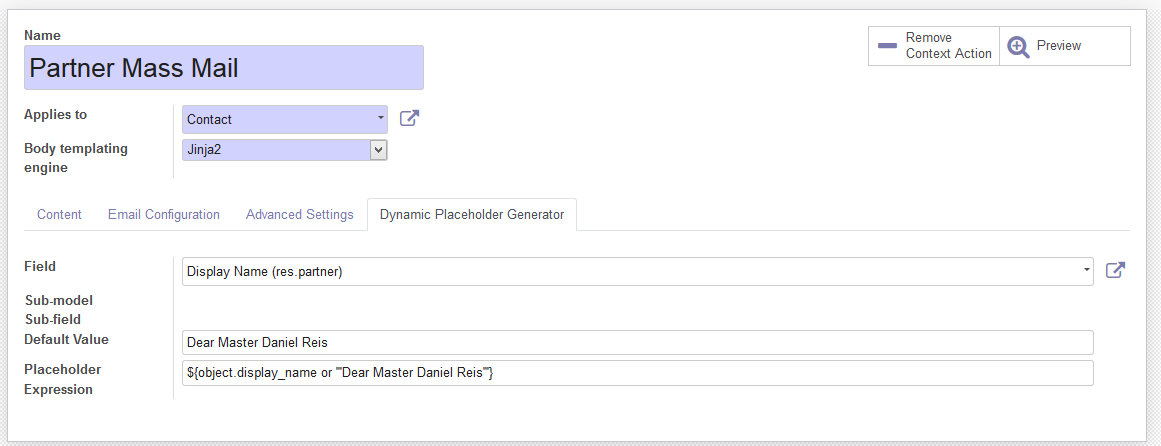The width and height of the screenshot is (1161, 446).
Task: Click the Sub-model label
Action: pyautogui.click(x=58, y=300)
